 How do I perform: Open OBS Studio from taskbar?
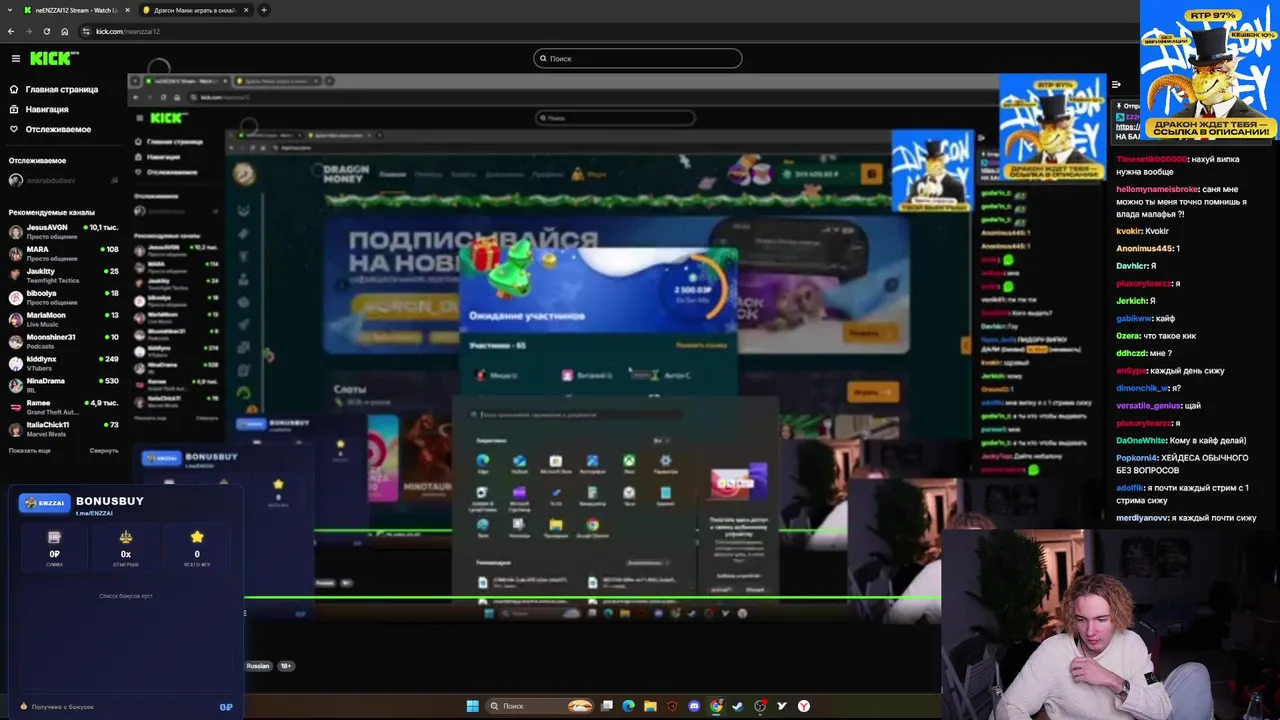click(x=760, y=706)
